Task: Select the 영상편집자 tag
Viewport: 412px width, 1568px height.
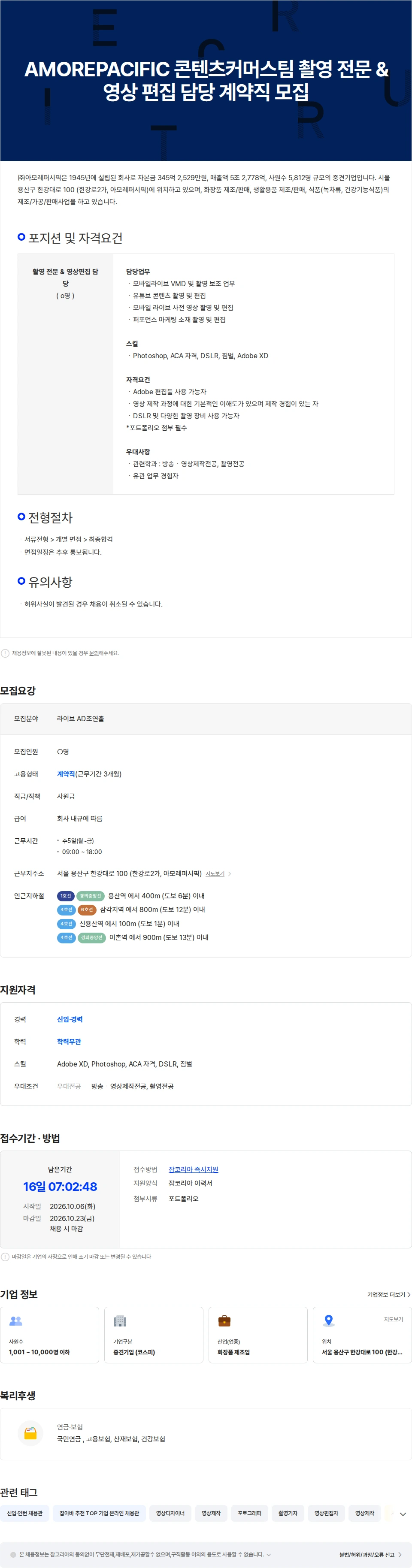Action: tap(326, 1513)
